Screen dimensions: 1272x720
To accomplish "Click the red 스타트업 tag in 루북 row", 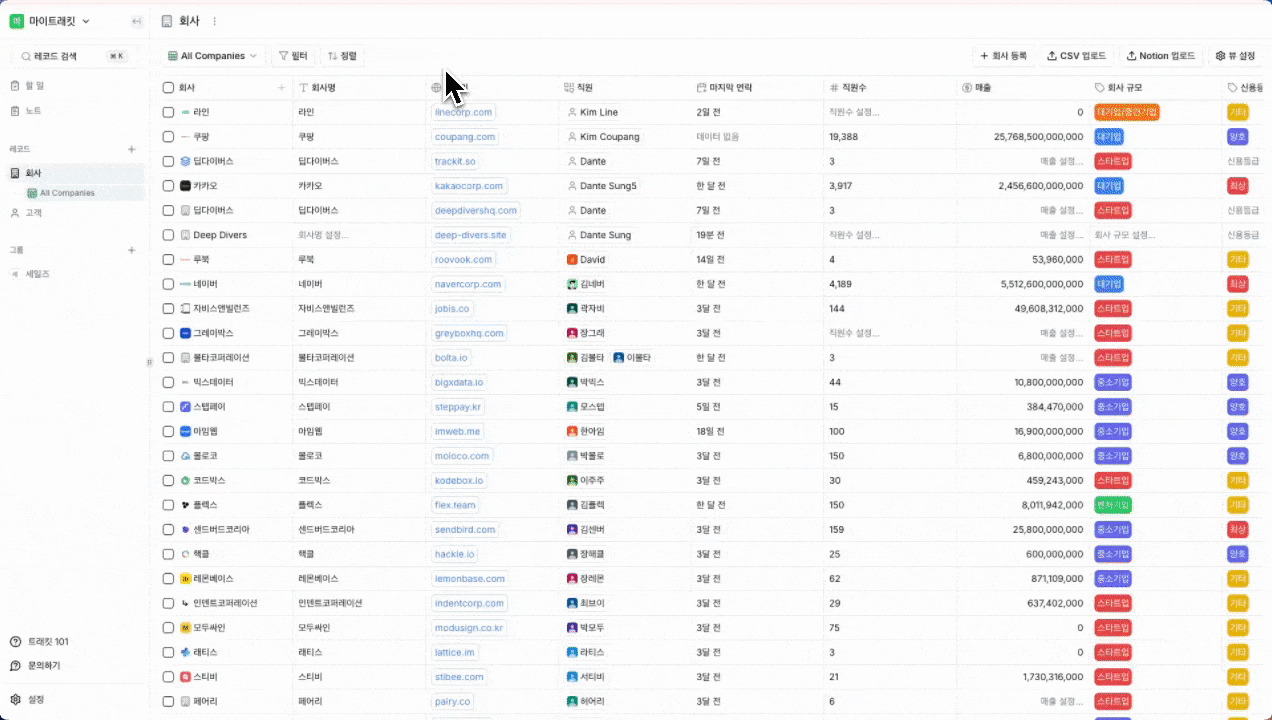I will [1112, 260].
